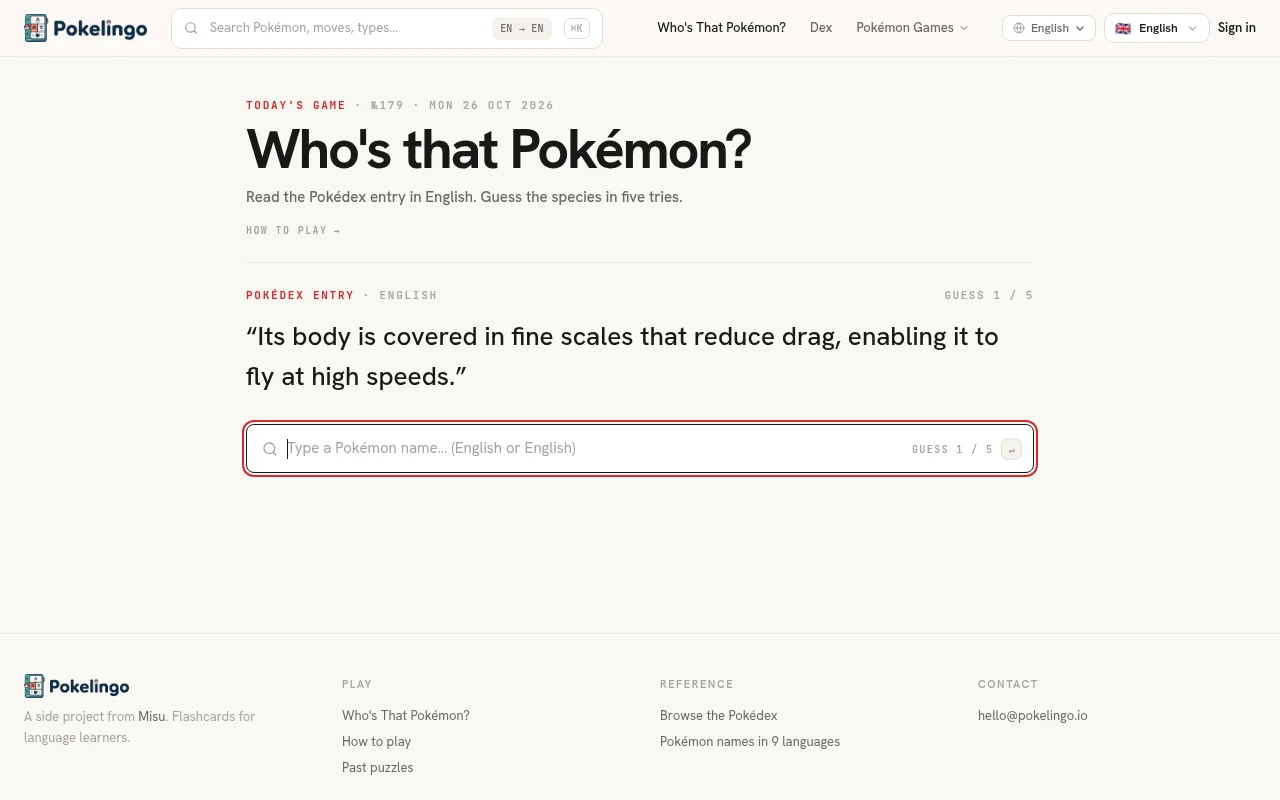
Task: Open Pokémon names in 9 languages
Action: [750, 742]
